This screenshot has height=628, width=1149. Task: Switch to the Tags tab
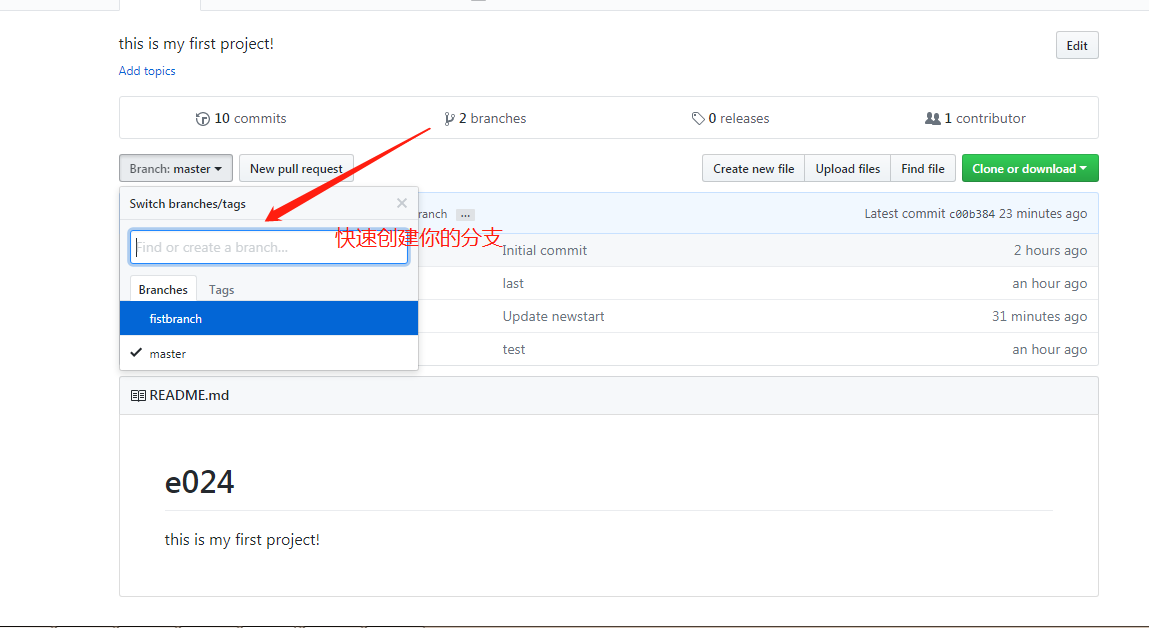click(x=221, y=289)
